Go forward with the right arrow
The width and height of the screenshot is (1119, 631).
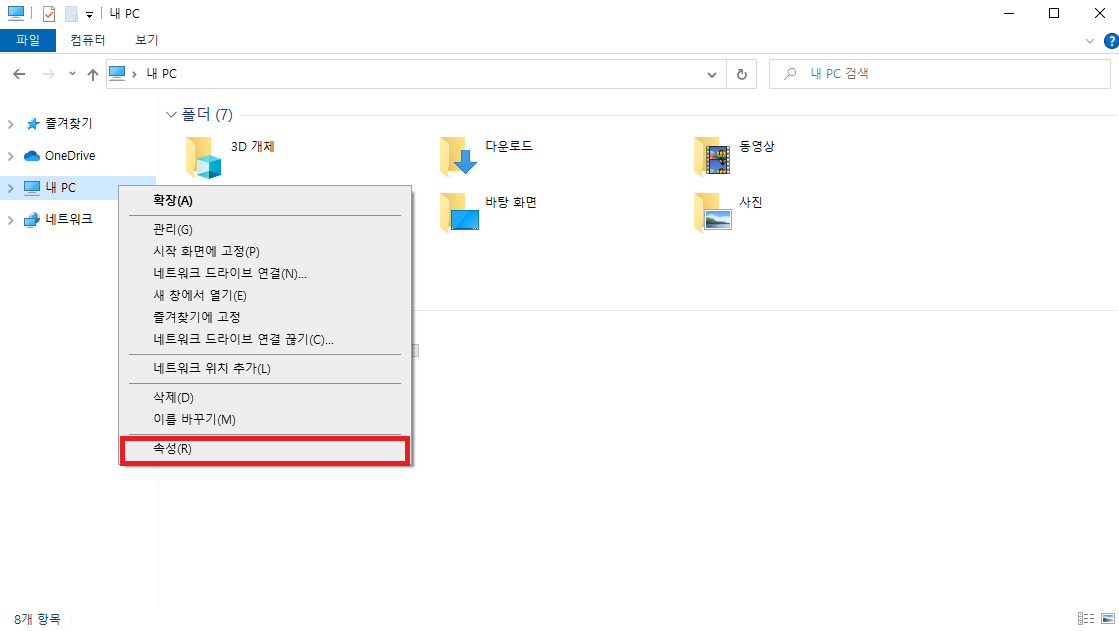tap(49, 74)
